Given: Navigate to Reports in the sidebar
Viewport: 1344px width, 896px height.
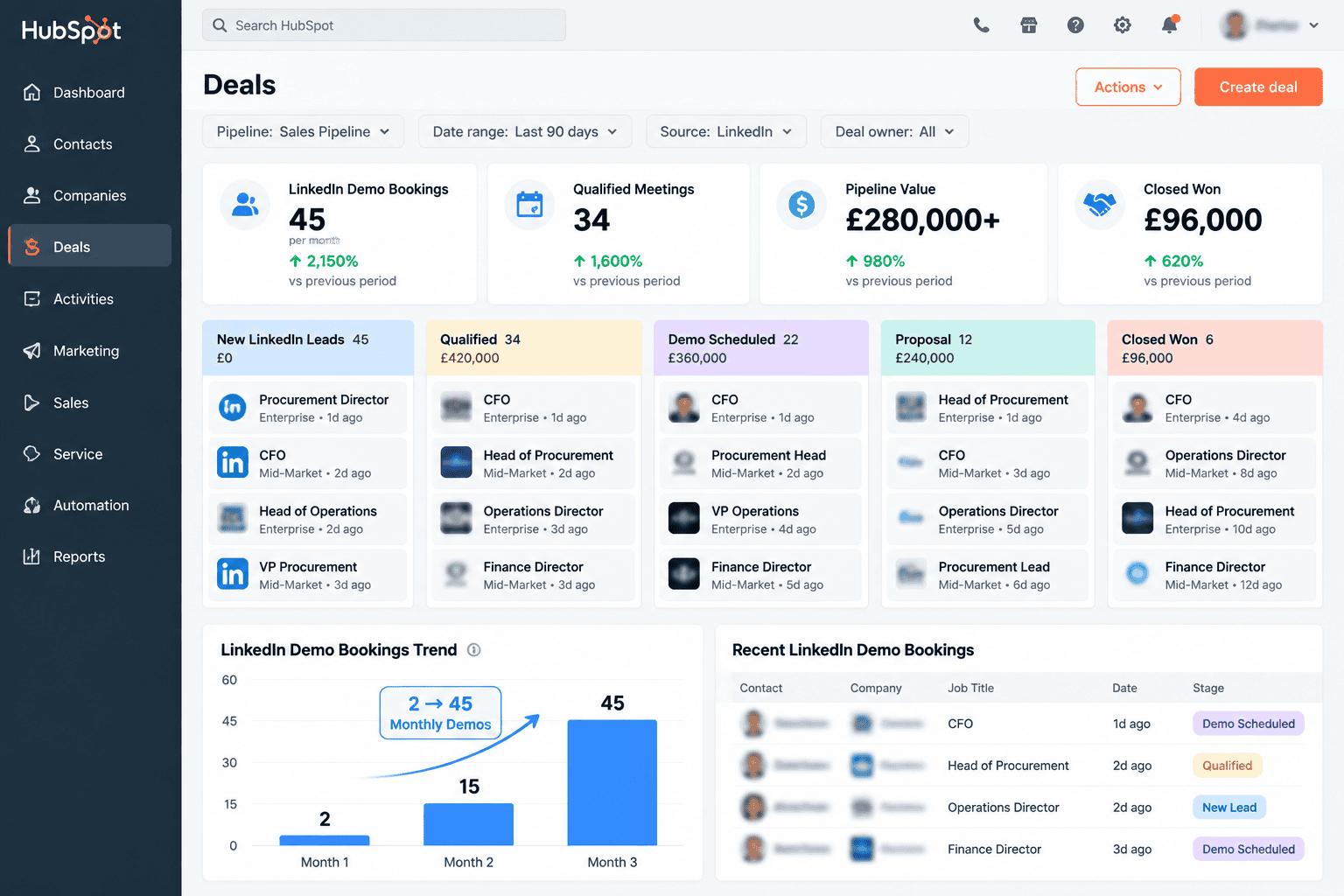Looking at the screenshot, I should click(x=89, y=556).
